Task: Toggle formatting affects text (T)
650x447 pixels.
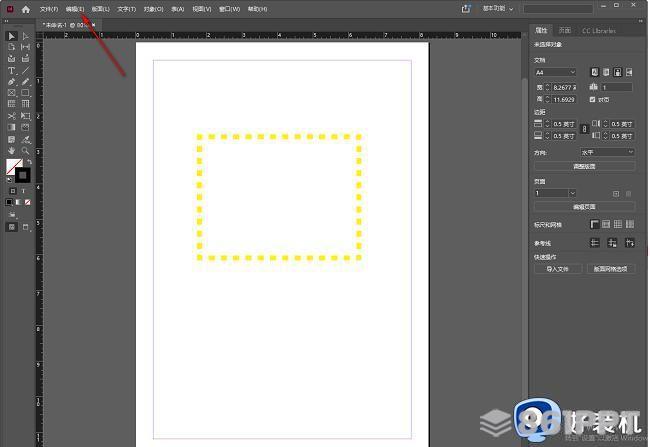Action: pyautogui.click(x=23, y=191)
